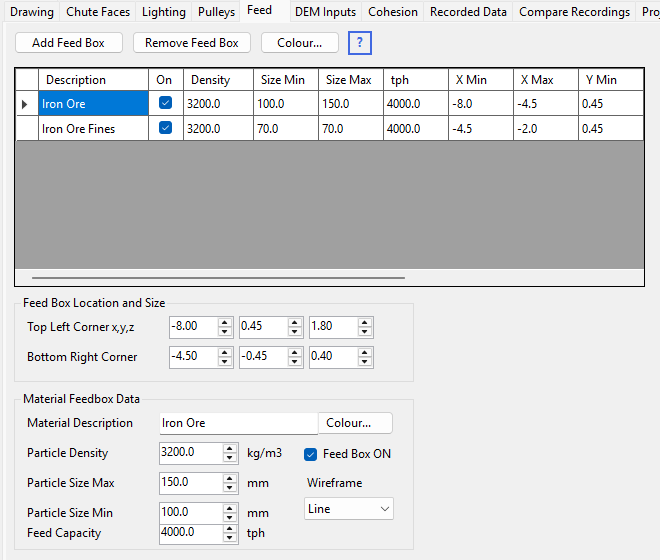Decrease Top Left Corner x value

[x=225, y=332]
